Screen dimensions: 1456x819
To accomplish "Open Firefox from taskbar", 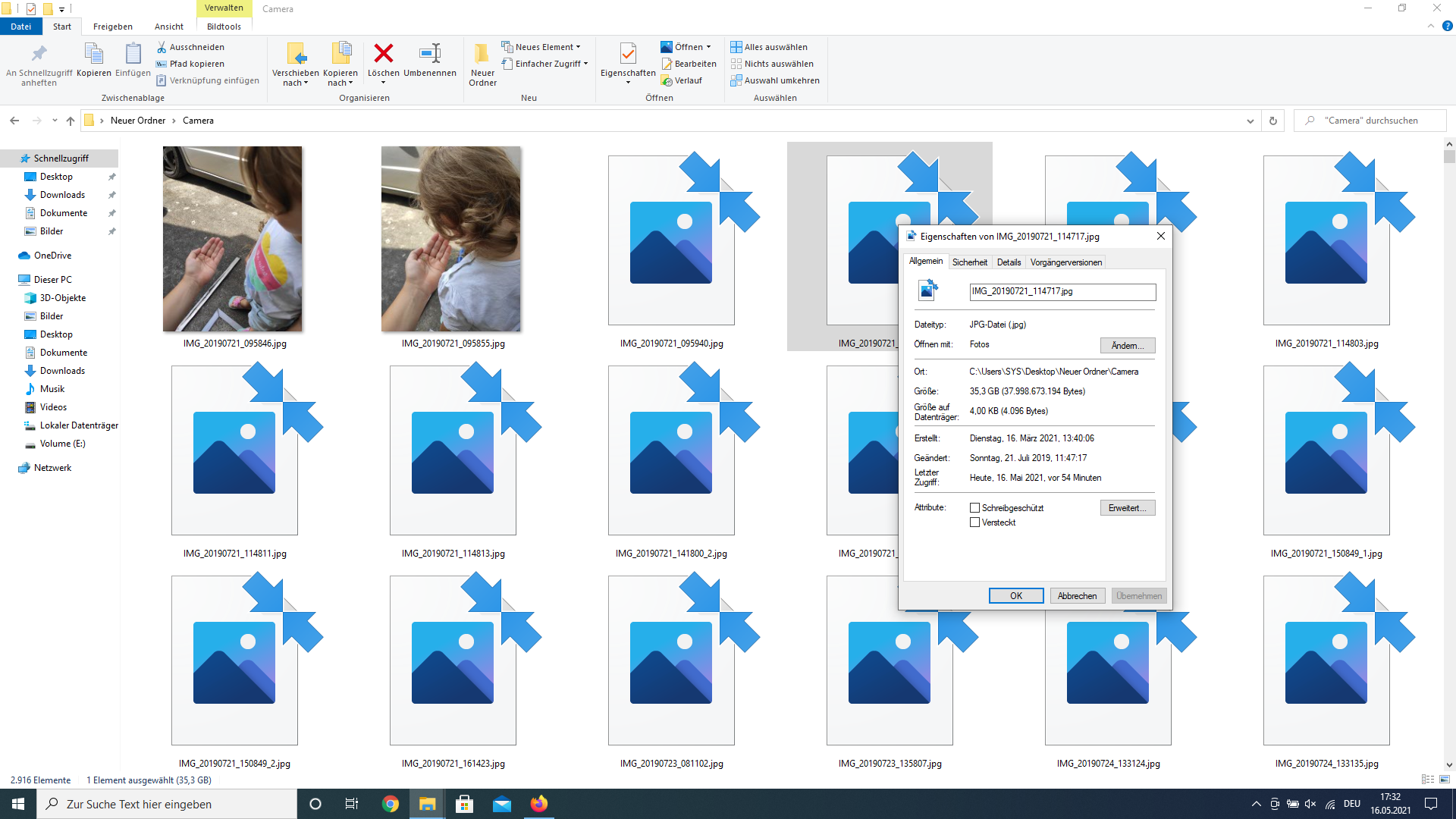I will (539, 804).
